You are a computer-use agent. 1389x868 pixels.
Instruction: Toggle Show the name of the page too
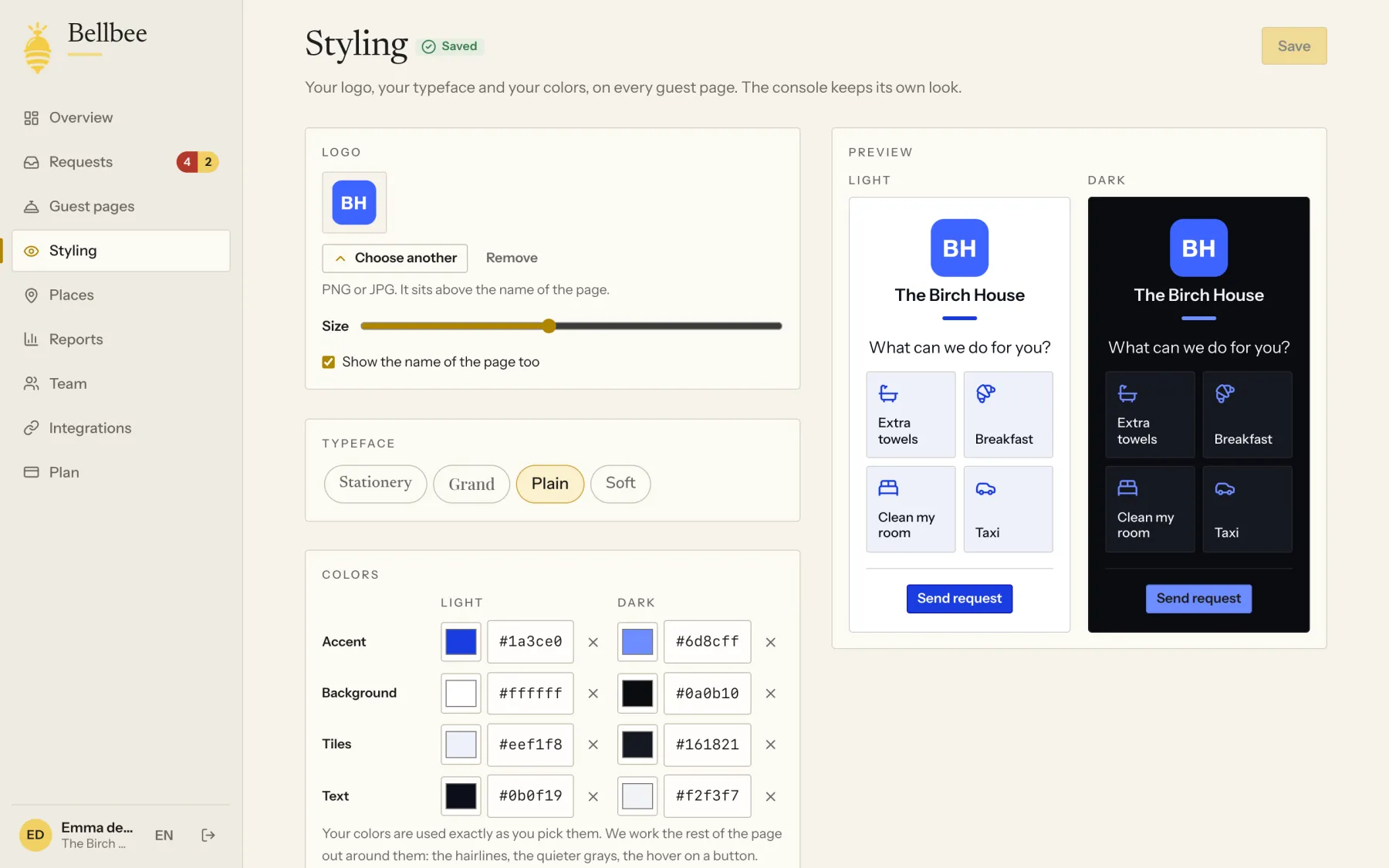click(x=329, y=362)
